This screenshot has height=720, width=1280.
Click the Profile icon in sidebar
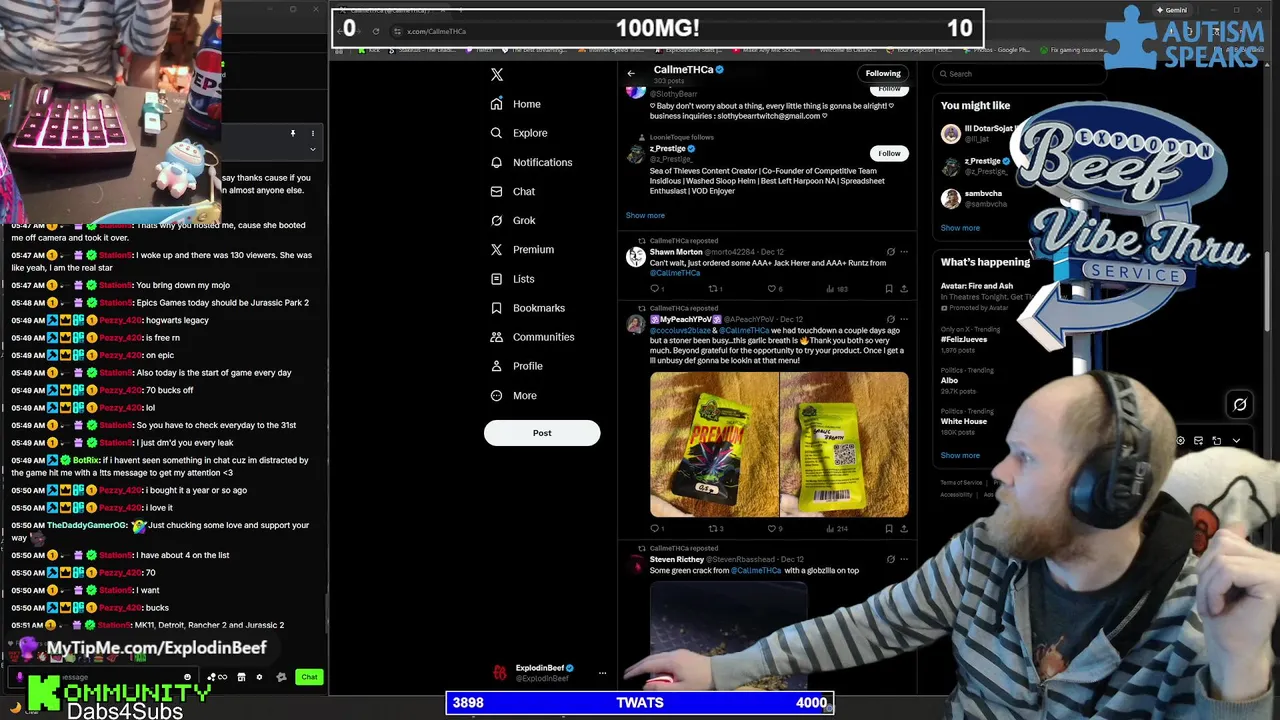pyautogui.click(x=497, y=366)
